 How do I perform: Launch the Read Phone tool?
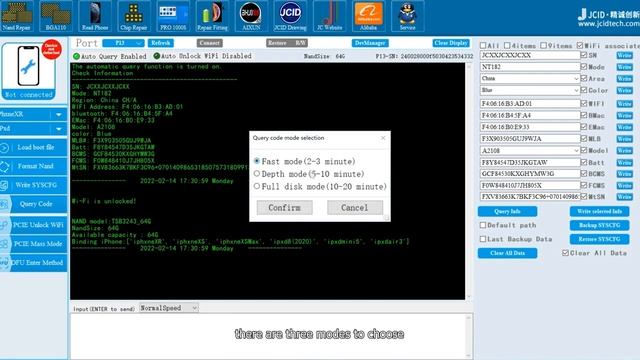coord(95,16)
